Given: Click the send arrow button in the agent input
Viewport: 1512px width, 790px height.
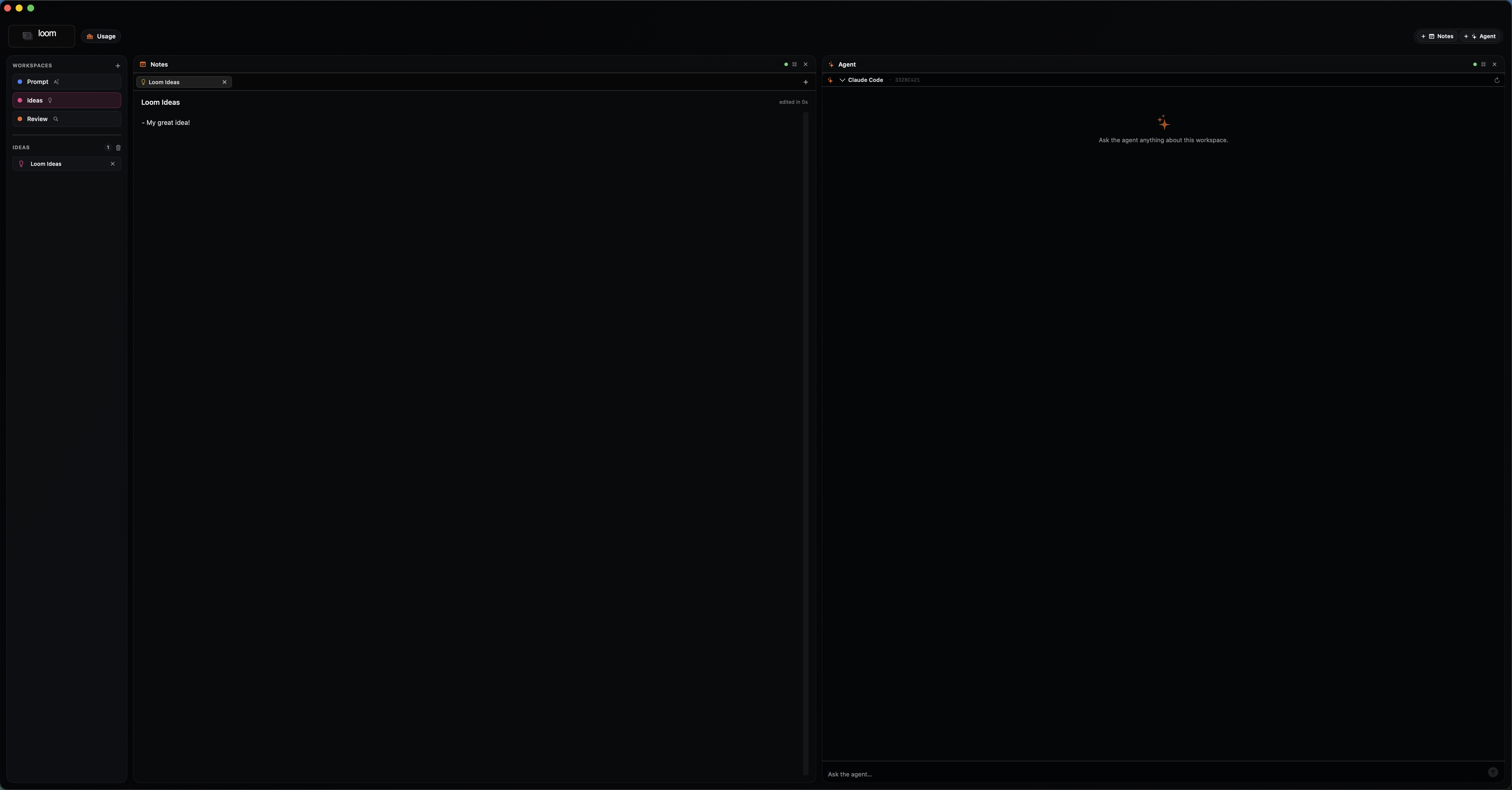Looking at the screenshot, I should [x=1493, y=772].
